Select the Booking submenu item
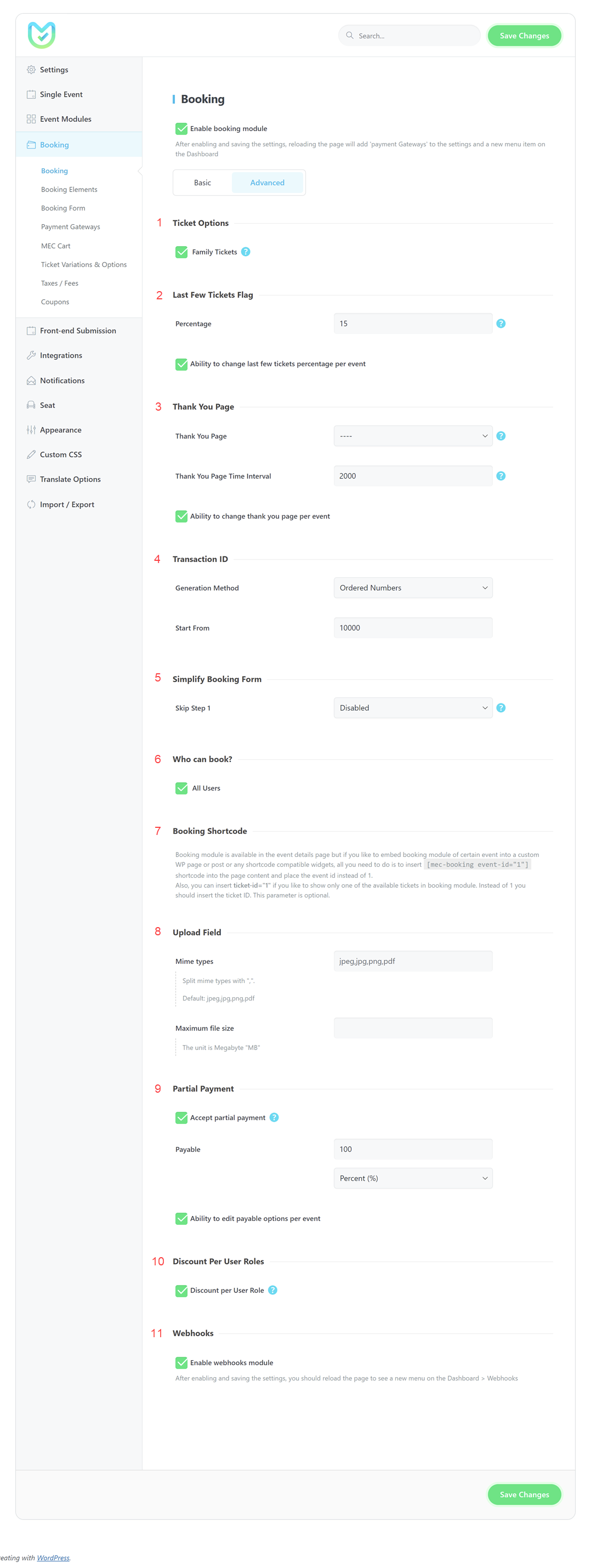 pos(55,171)
